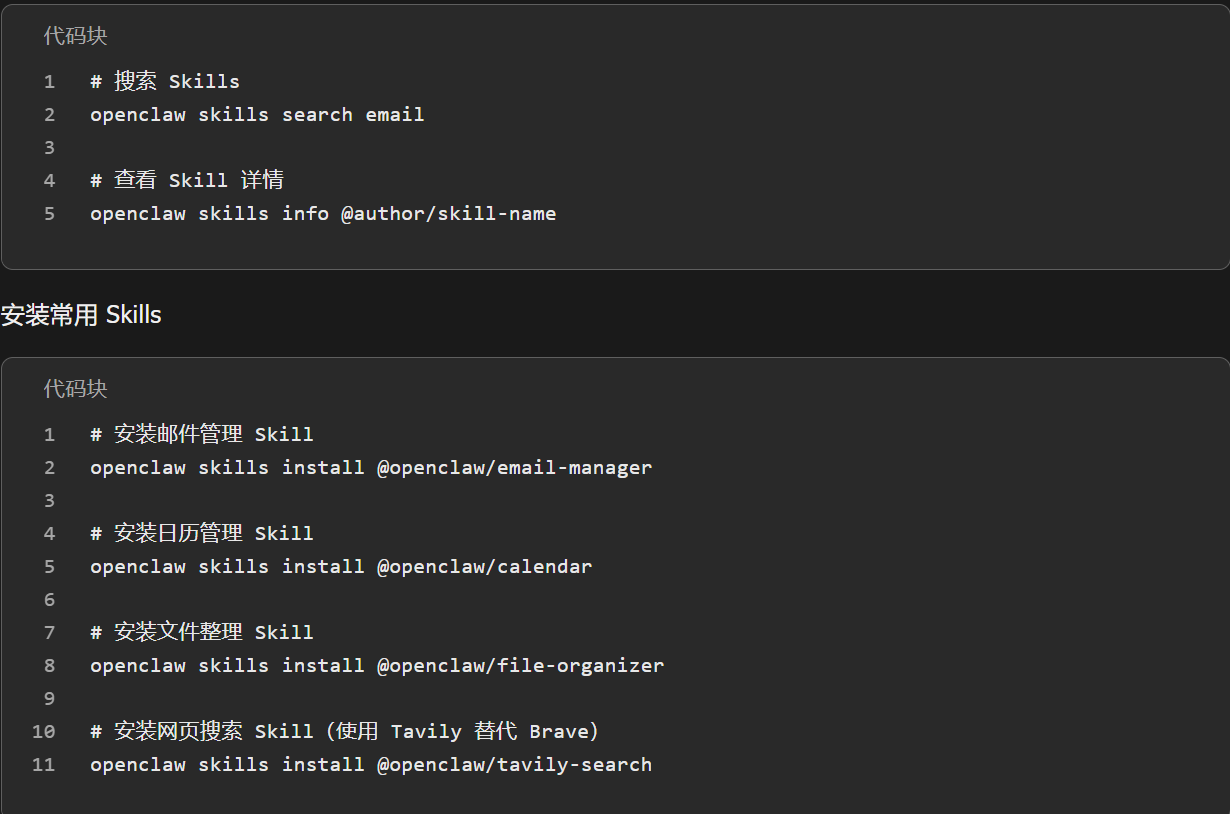Click the email-manager install command line

tap(371, 468)
